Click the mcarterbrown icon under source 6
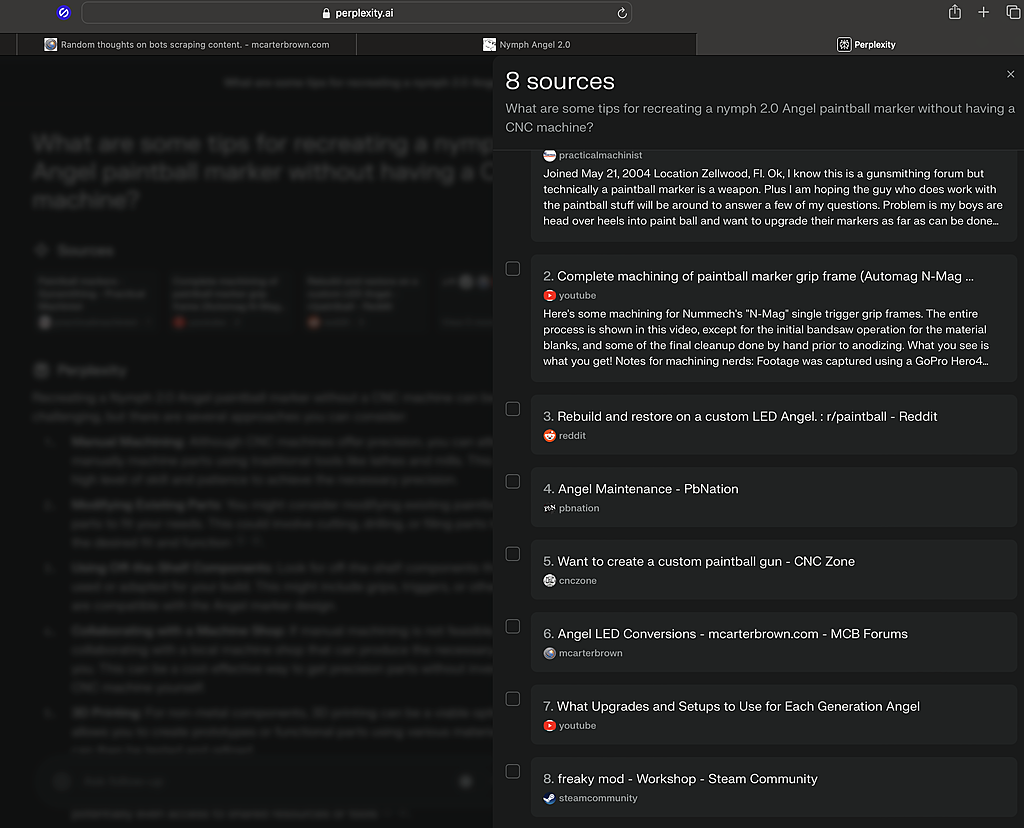1024x828 pixels. pos(549,653)
